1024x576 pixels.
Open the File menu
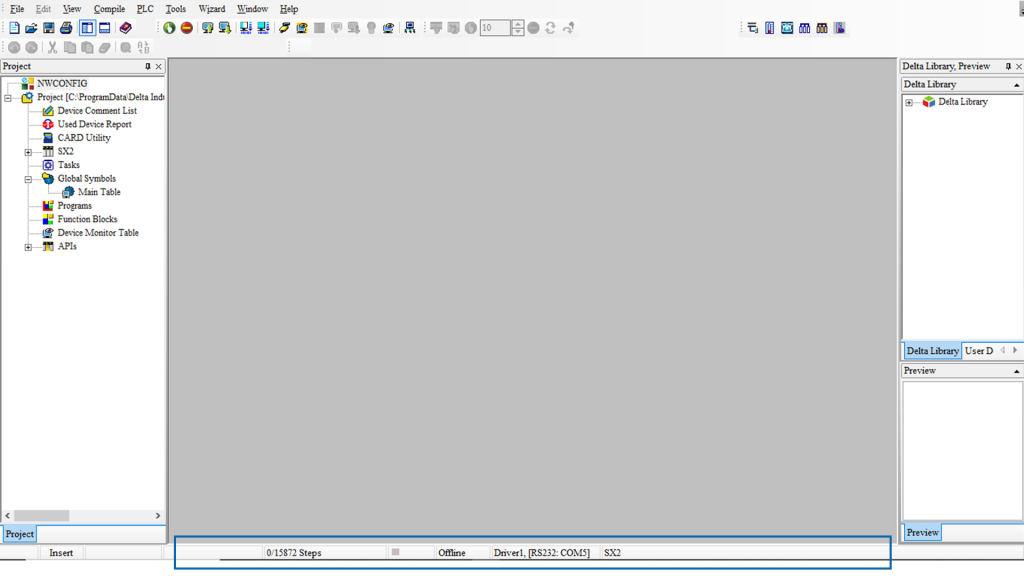point(17,9)
